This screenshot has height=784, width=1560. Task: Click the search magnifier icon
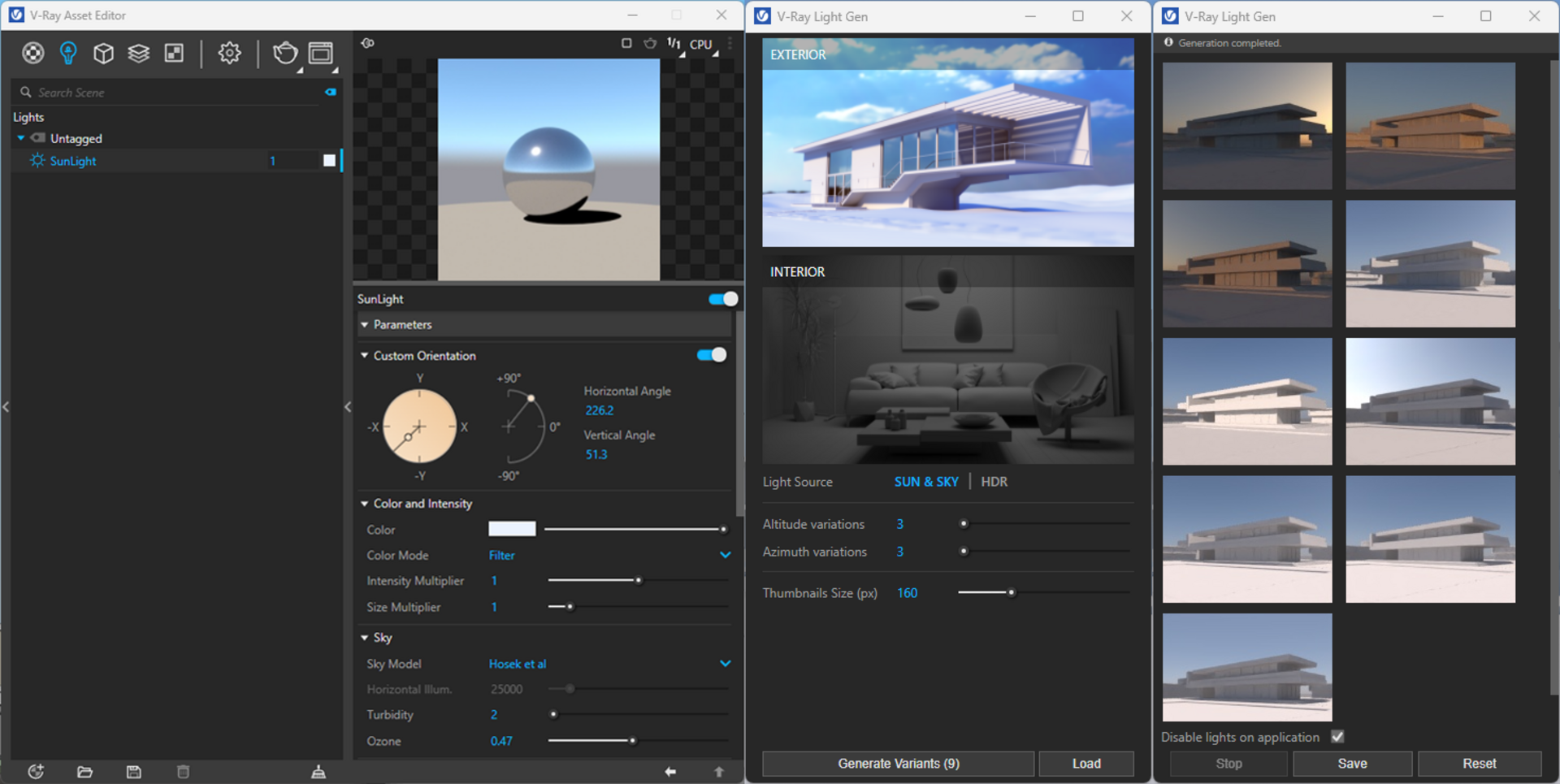point(26,92)
